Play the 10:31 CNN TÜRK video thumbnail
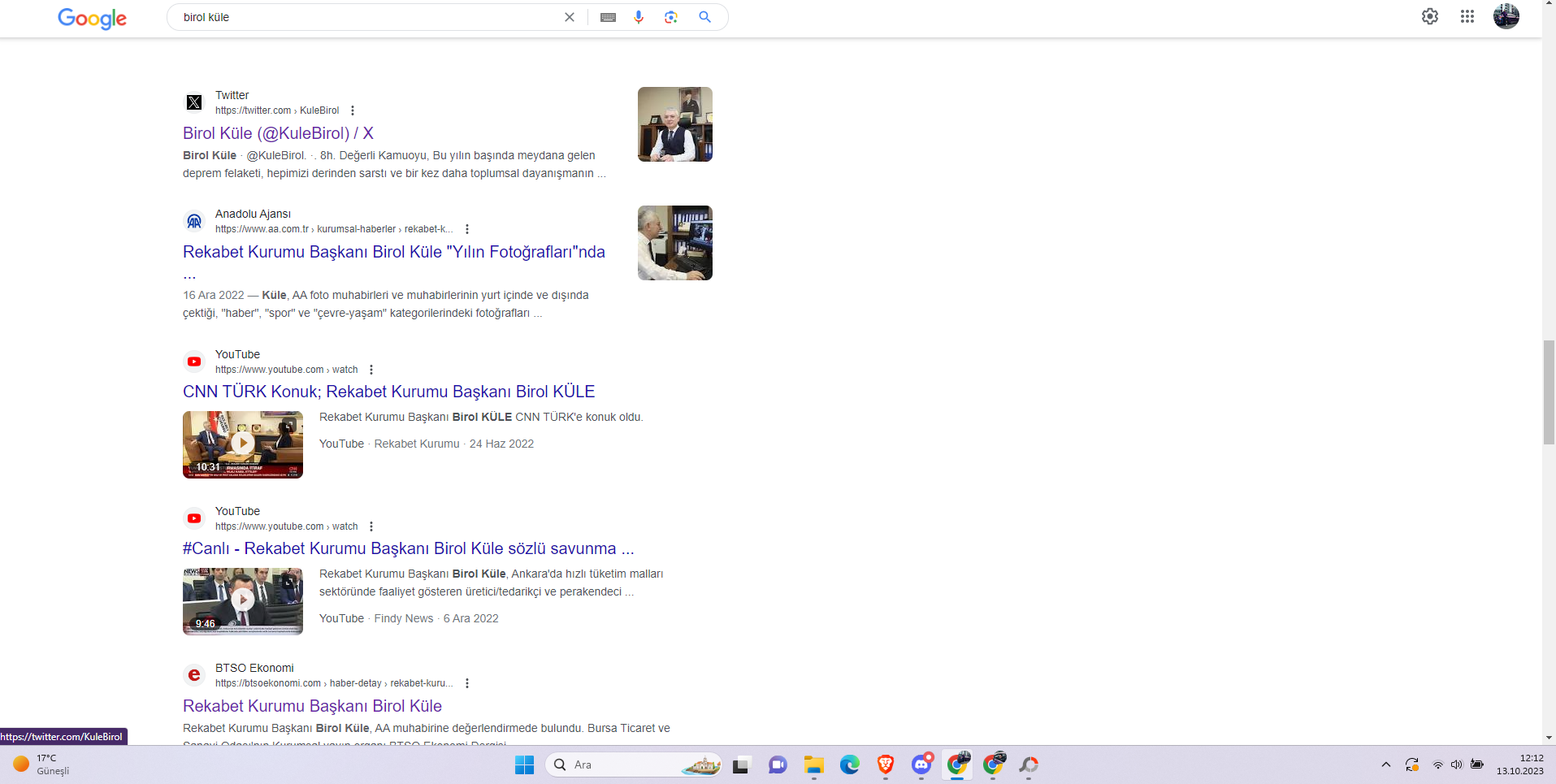 tap(243, 444)
